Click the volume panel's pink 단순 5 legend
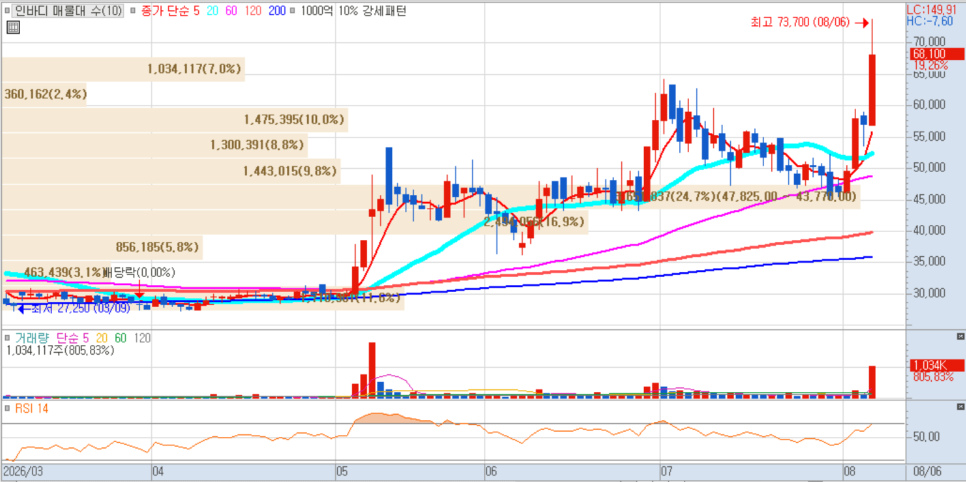The image size is (966, 482). (x=73, y=338)
